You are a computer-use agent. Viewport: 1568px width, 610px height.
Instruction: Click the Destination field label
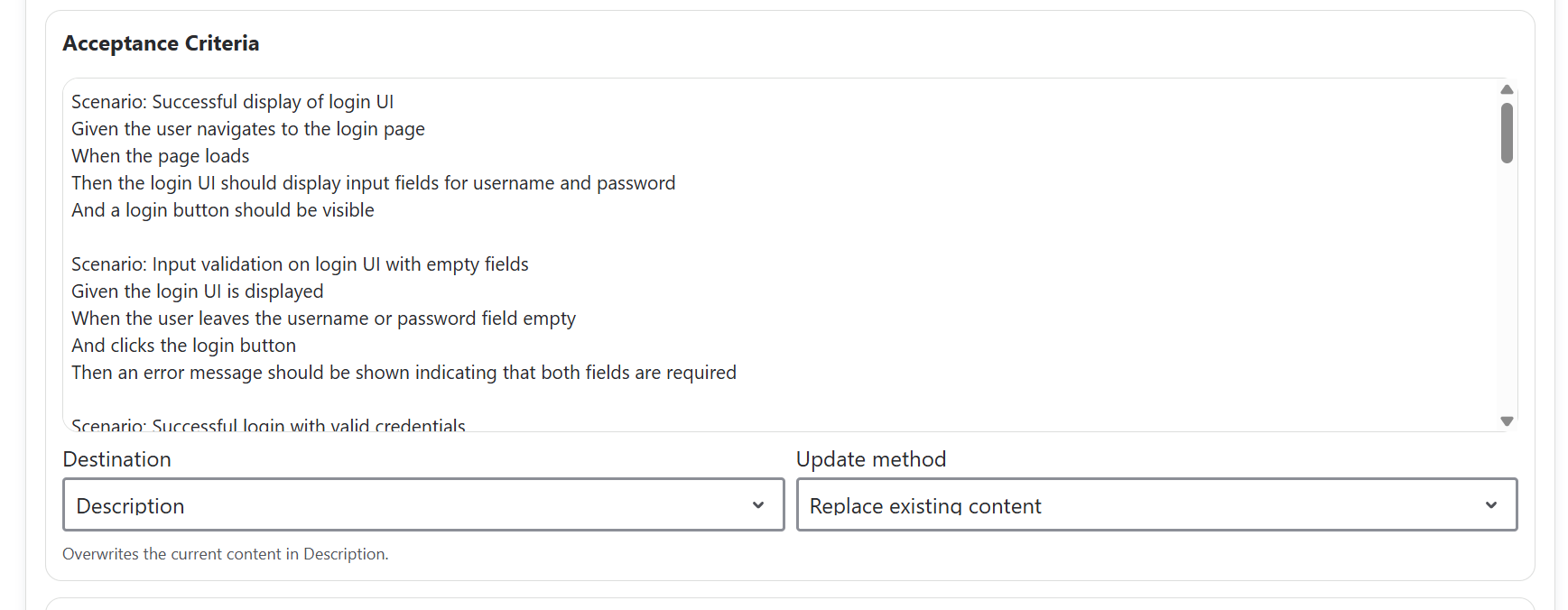click(x=116, y=459)
